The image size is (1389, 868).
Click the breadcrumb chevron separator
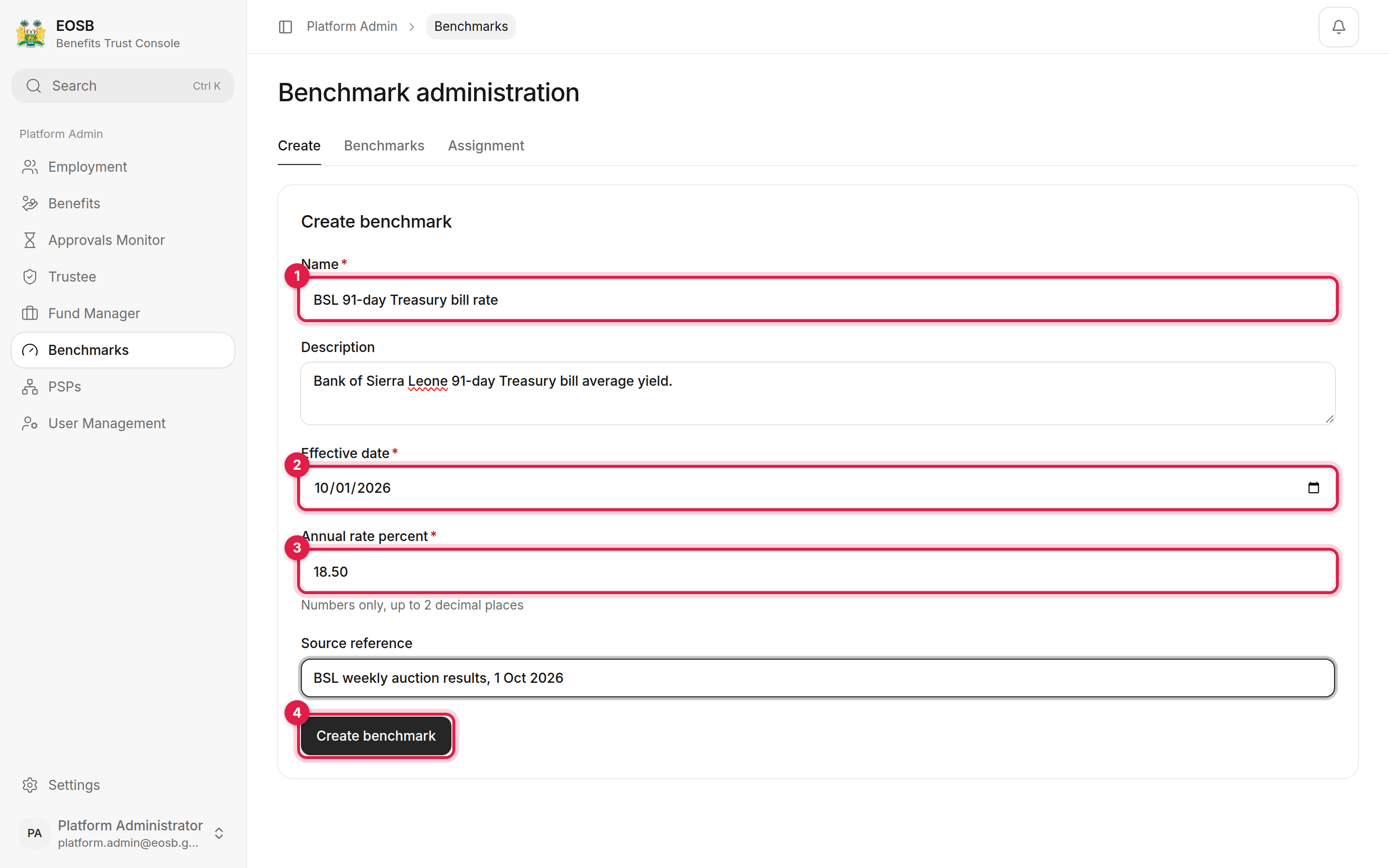click(411, 27)
